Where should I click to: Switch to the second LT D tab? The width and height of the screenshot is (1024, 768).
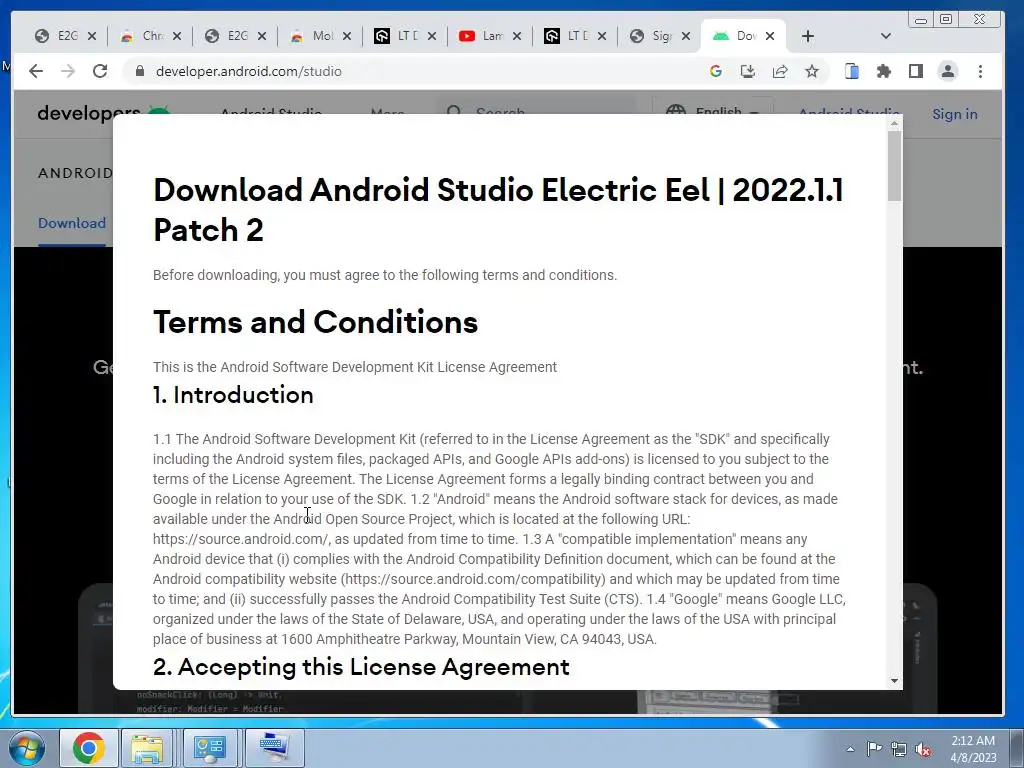click(x=574, y=36)
